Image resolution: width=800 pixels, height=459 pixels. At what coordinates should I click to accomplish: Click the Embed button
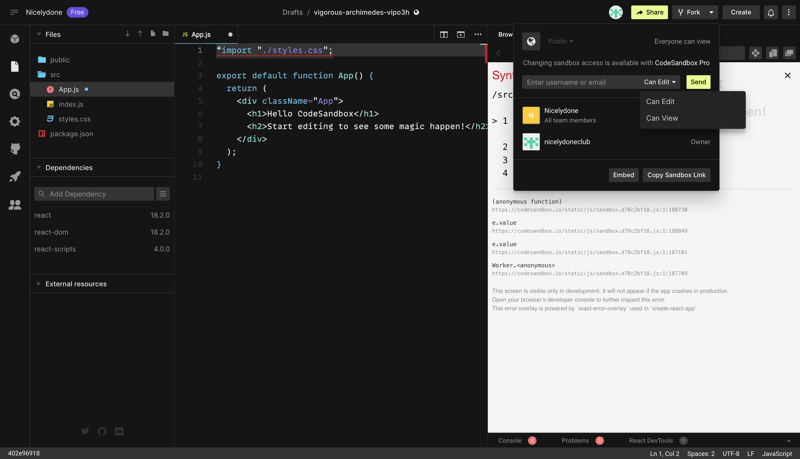pos(623,175)
